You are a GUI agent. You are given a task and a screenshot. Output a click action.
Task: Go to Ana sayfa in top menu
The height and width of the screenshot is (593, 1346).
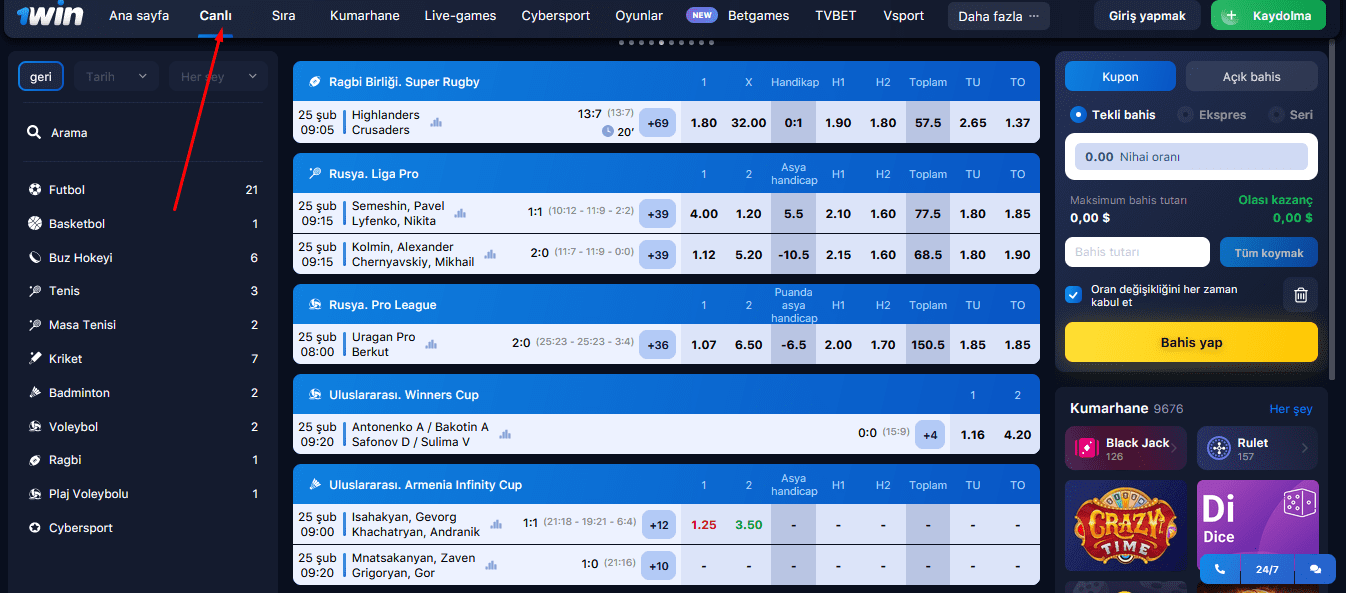point(139,16)
